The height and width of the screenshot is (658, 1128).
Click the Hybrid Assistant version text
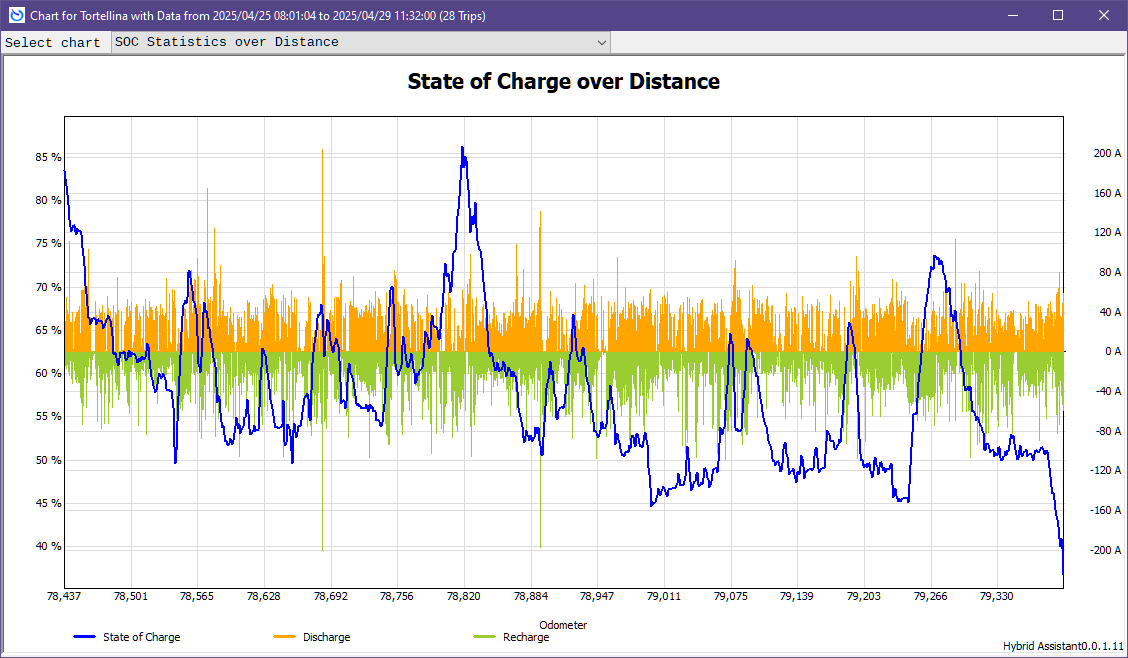point(1063,646)
